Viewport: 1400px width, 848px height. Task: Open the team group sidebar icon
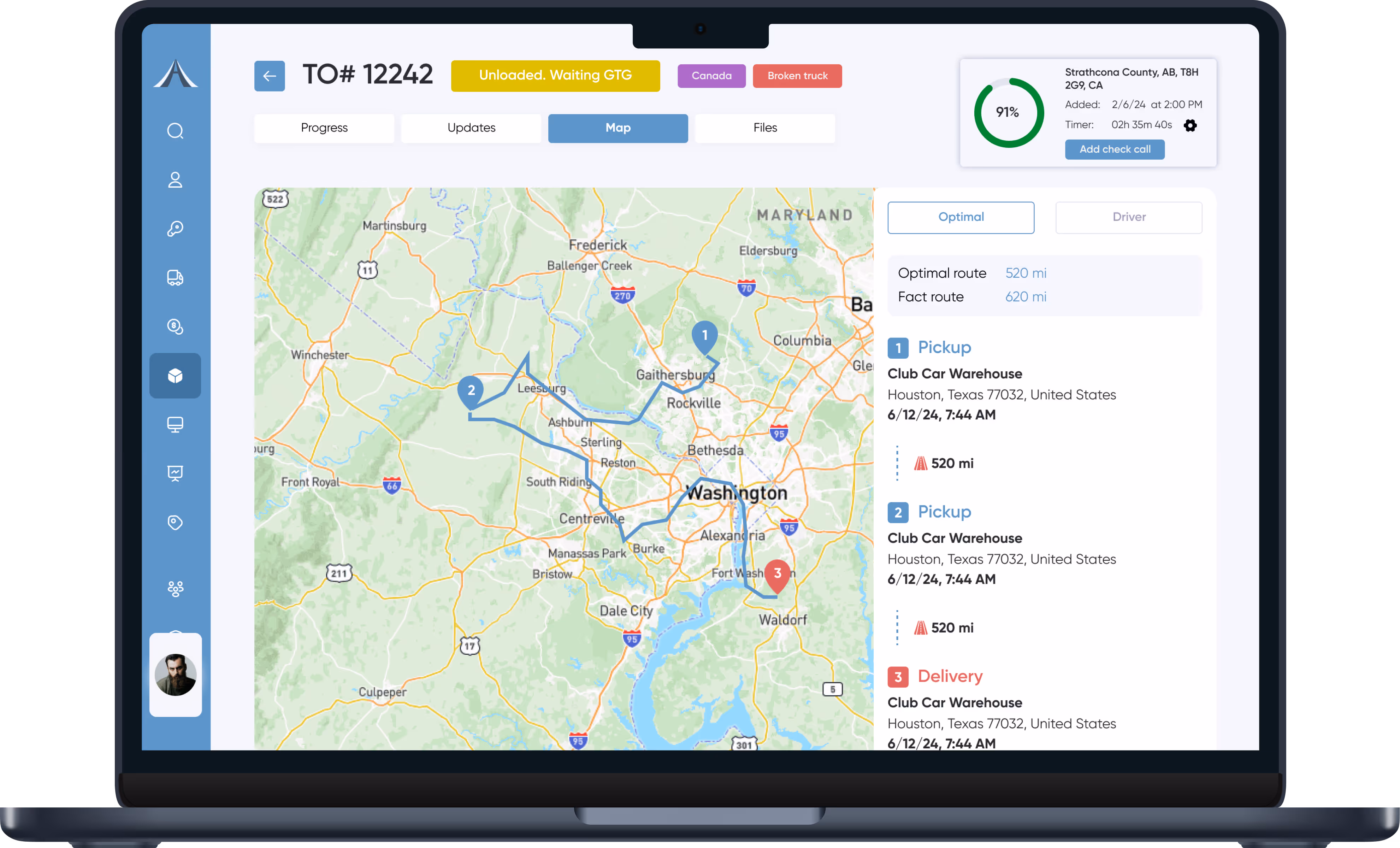click(x=175, y=588)
